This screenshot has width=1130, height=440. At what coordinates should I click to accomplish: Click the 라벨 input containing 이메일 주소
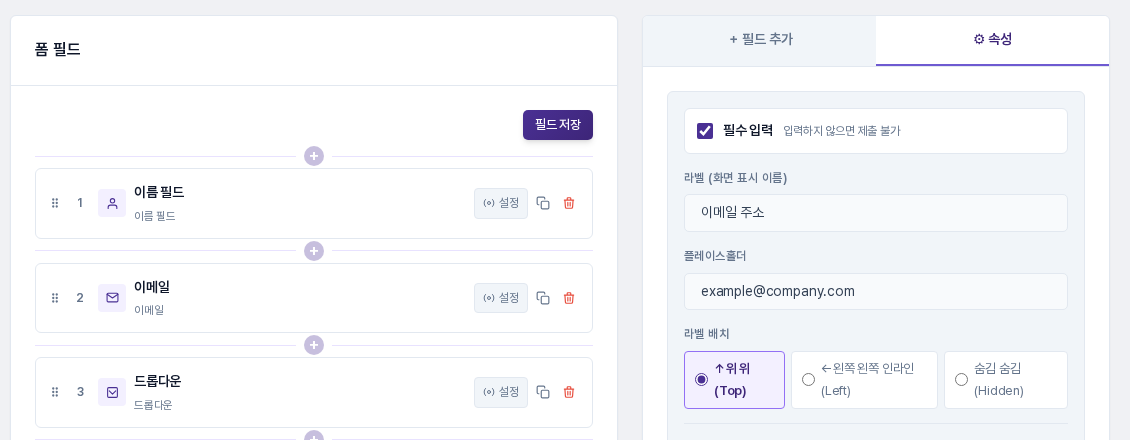pos(876,213)
